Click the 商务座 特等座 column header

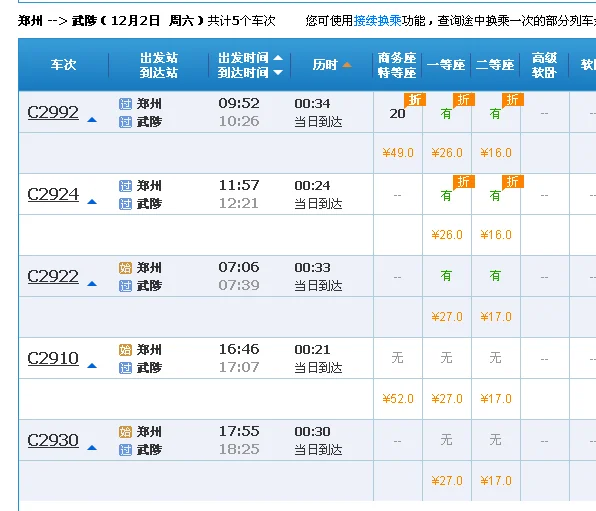tap(397, 65)
